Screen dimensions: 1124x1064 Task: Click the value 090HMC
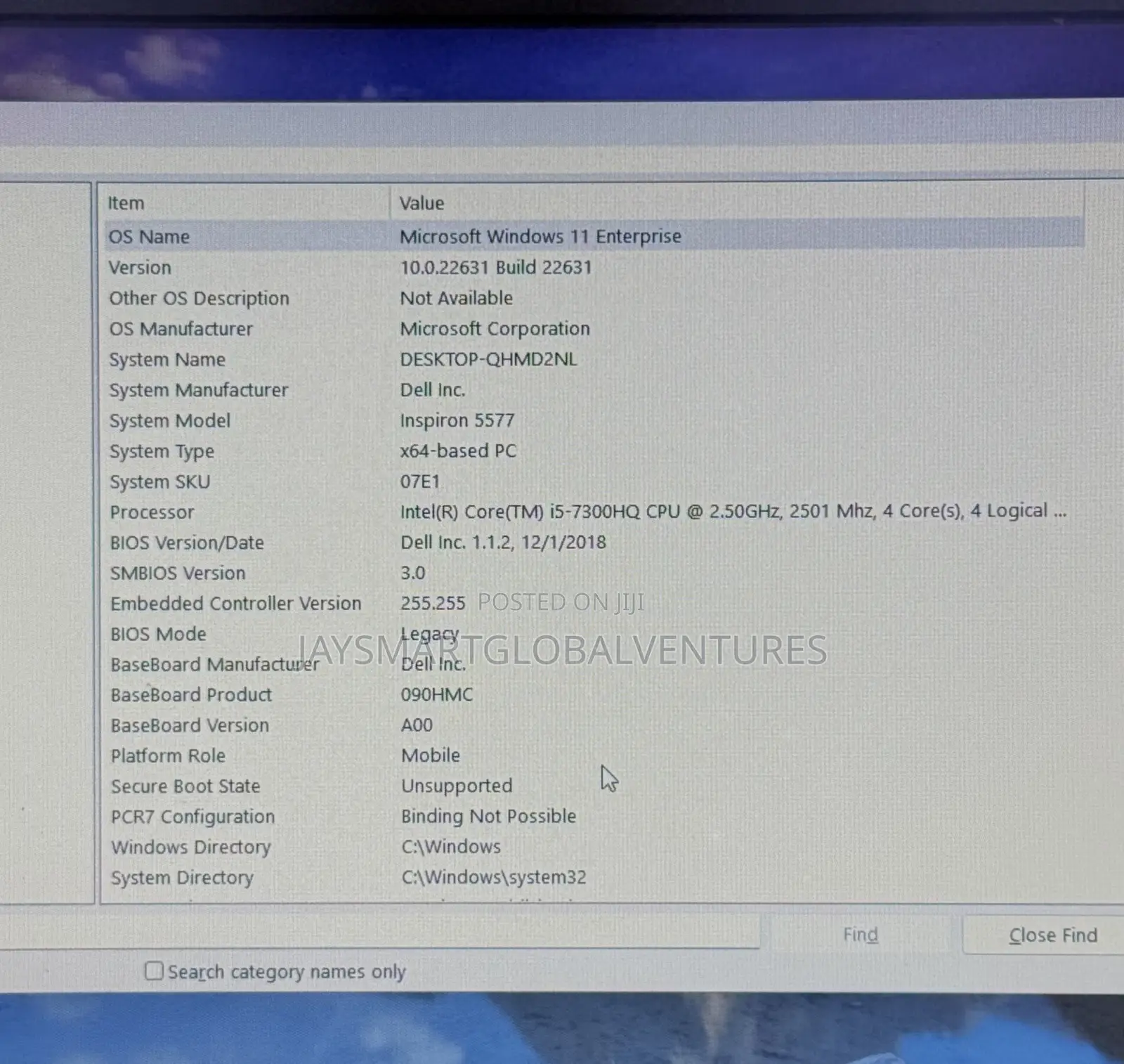[436, 694]
